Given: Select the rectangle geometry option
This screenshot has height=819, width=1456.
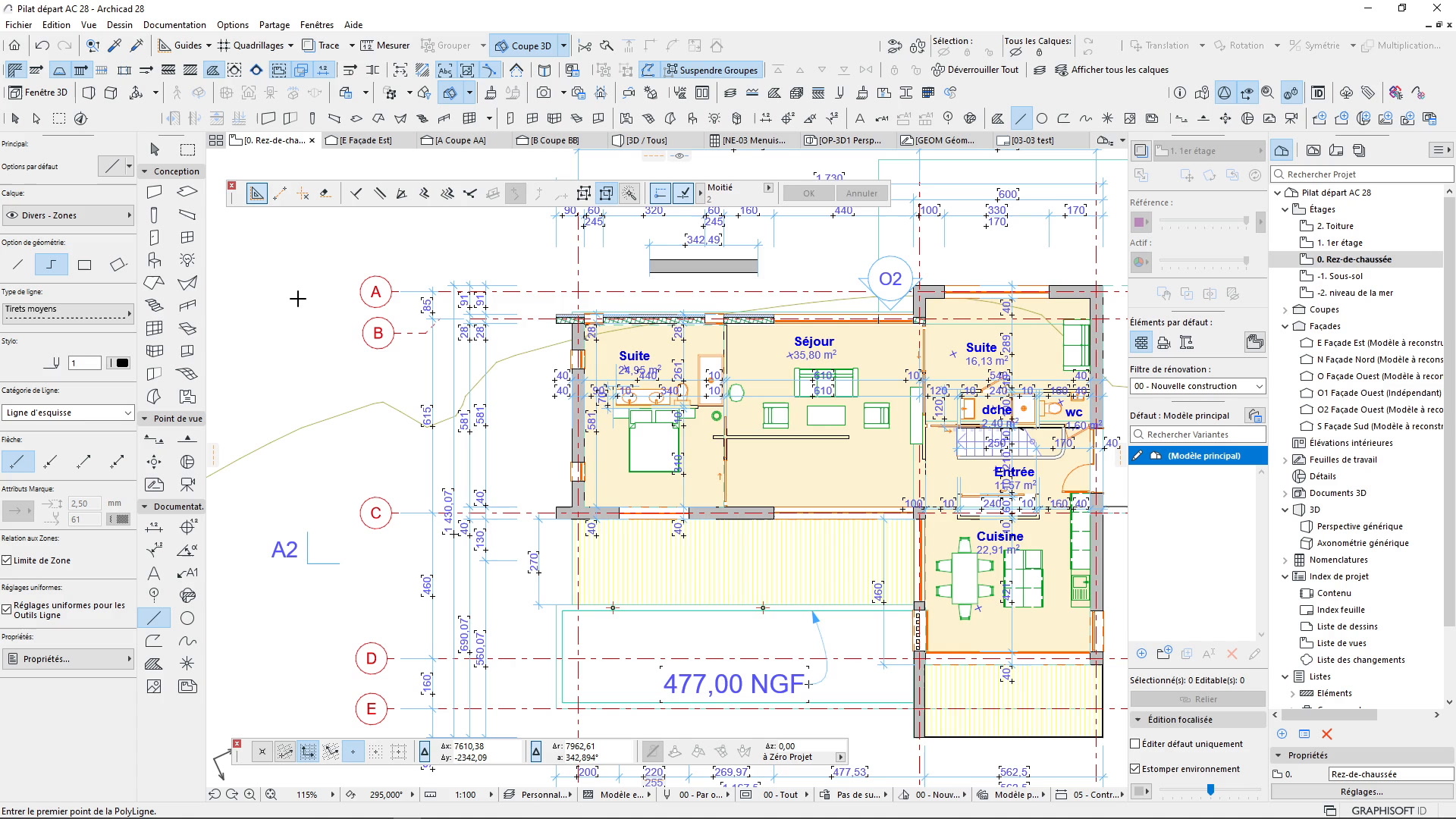Looking at the screenshot, I should (84, 265).
